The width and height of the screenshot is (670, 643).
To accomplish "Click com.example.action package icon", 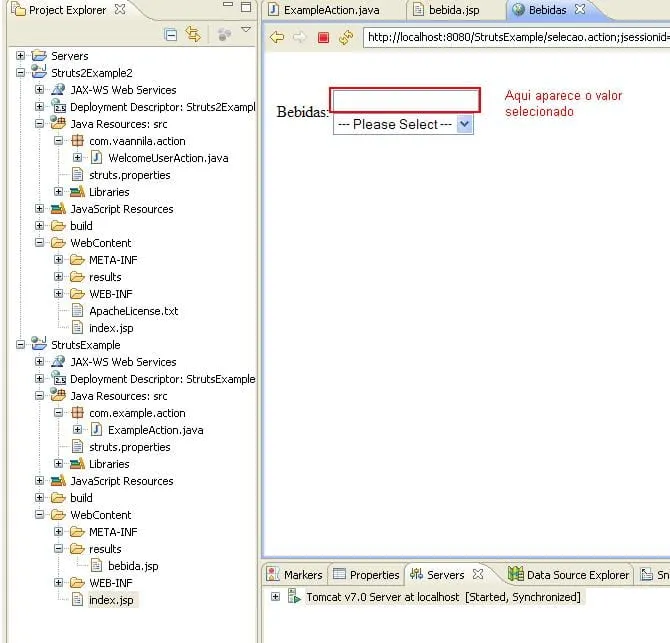I will (77, 413).
